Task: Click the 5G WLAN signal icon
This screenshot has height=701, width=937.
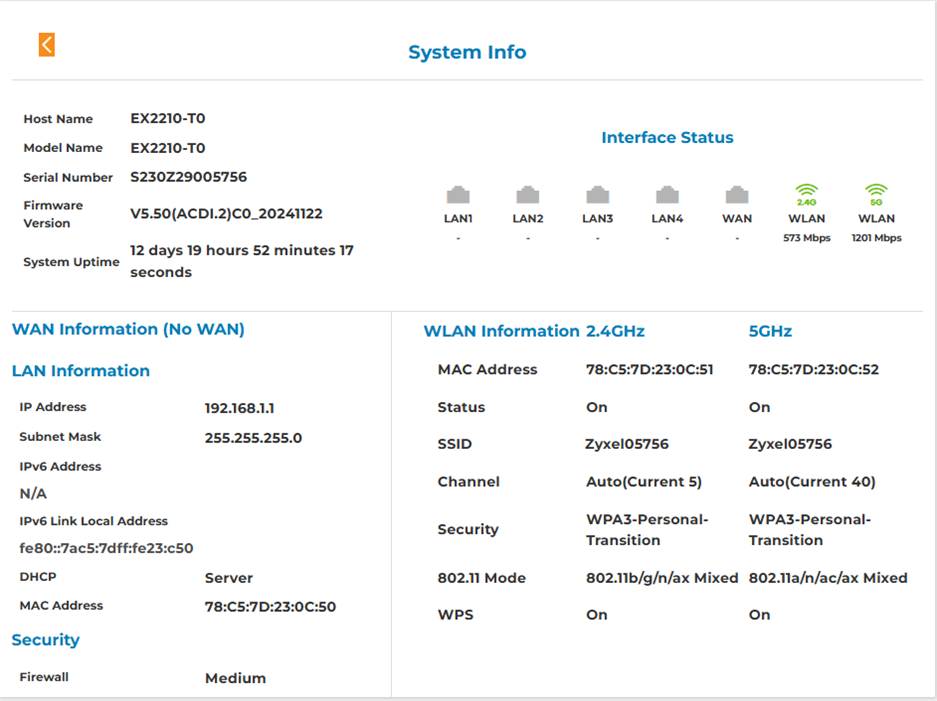Action: point(876,195)
